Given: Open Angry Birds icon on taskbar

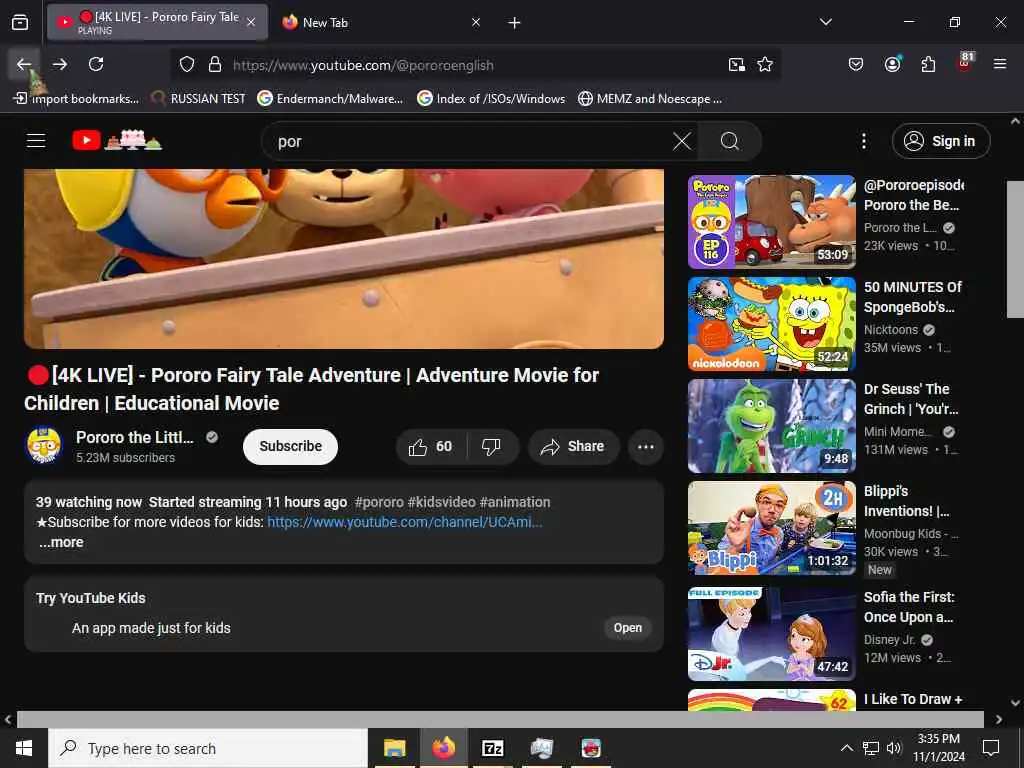Looking at the screenshot, I should tap(591, 748).
